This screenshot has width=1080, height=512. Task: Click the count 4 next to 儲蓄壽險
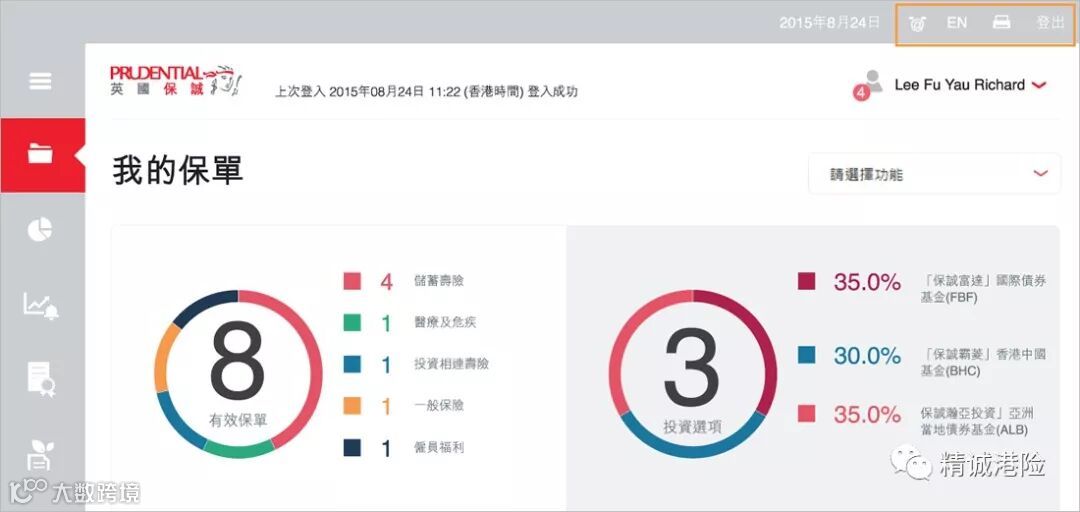(386, 281)
